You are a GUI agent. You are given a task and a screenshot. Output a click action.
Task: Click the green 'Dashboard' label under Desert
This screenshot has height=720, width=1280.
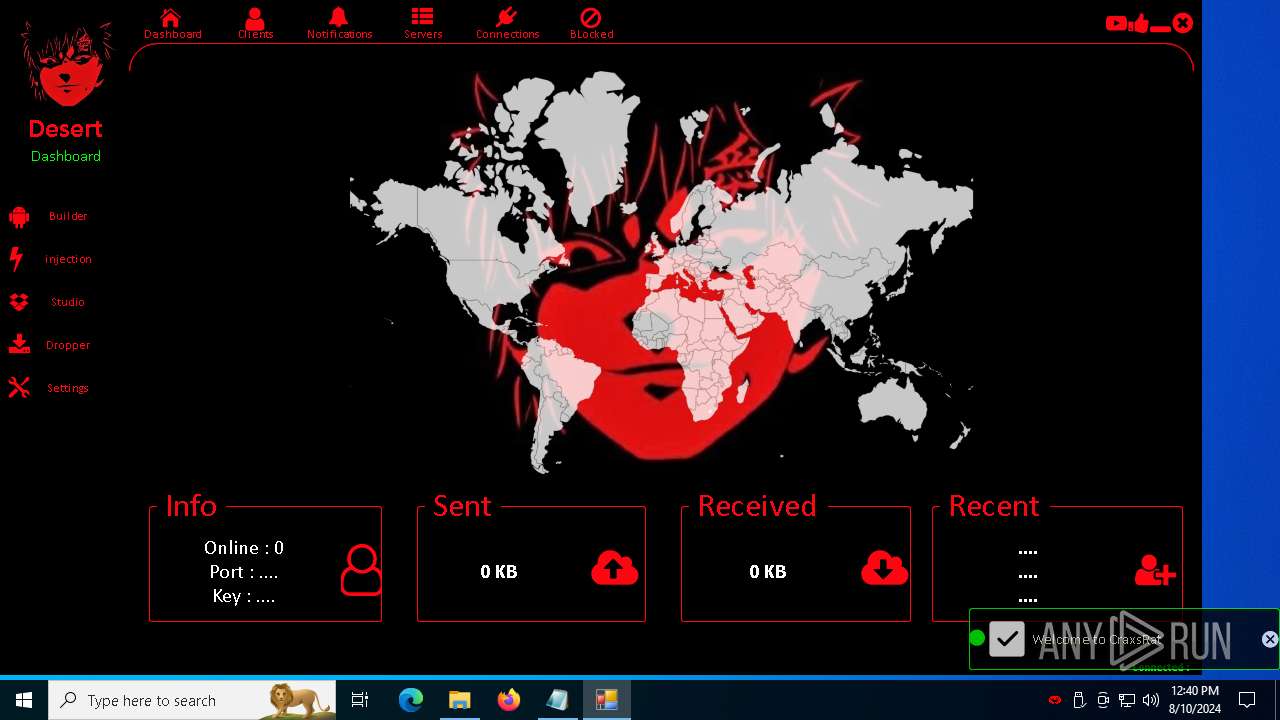tap(66, 156)
